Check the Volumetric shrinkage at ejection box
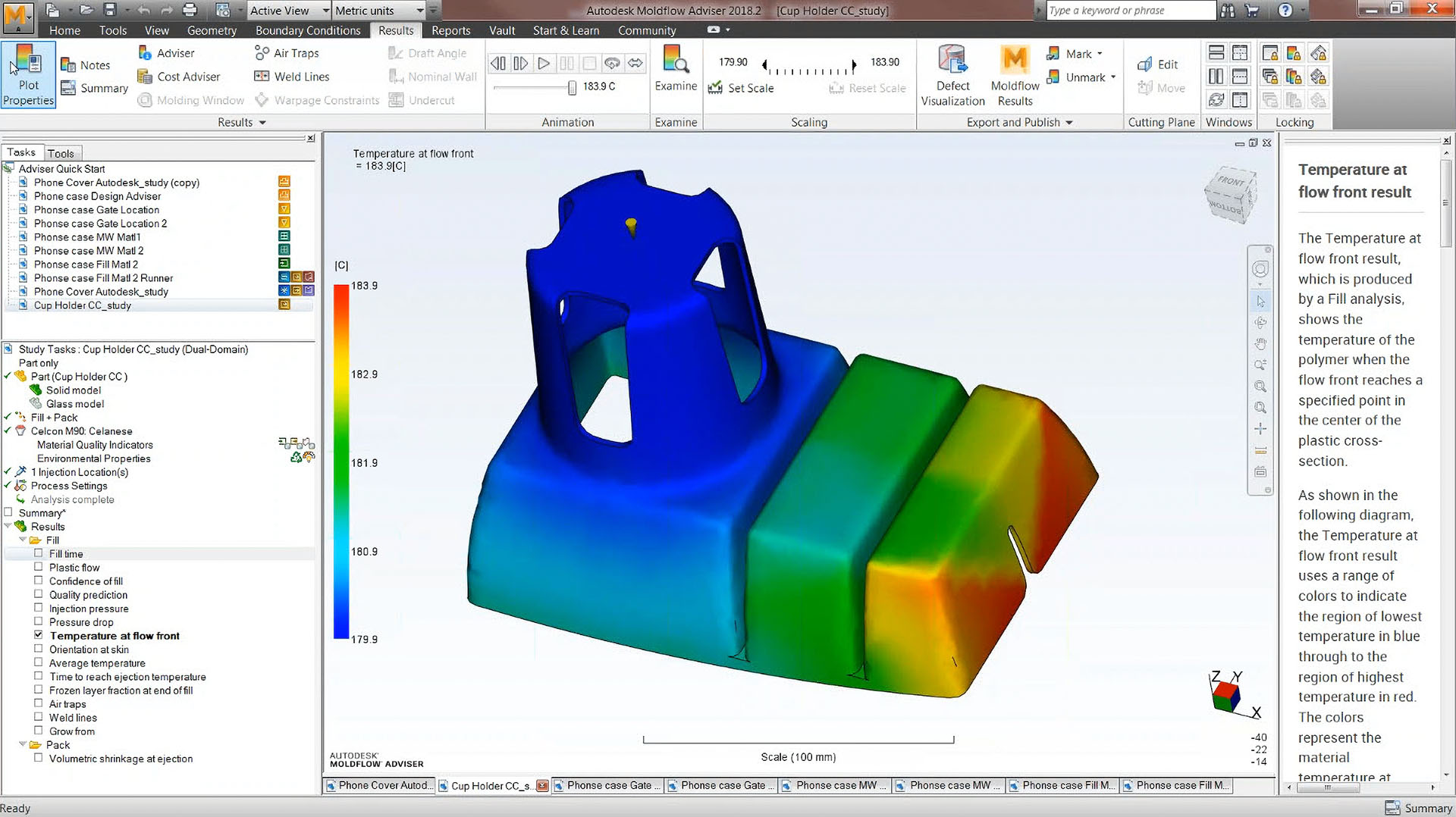The width and height of the screenshot is (1456, 817). click(x=39, y=758)
